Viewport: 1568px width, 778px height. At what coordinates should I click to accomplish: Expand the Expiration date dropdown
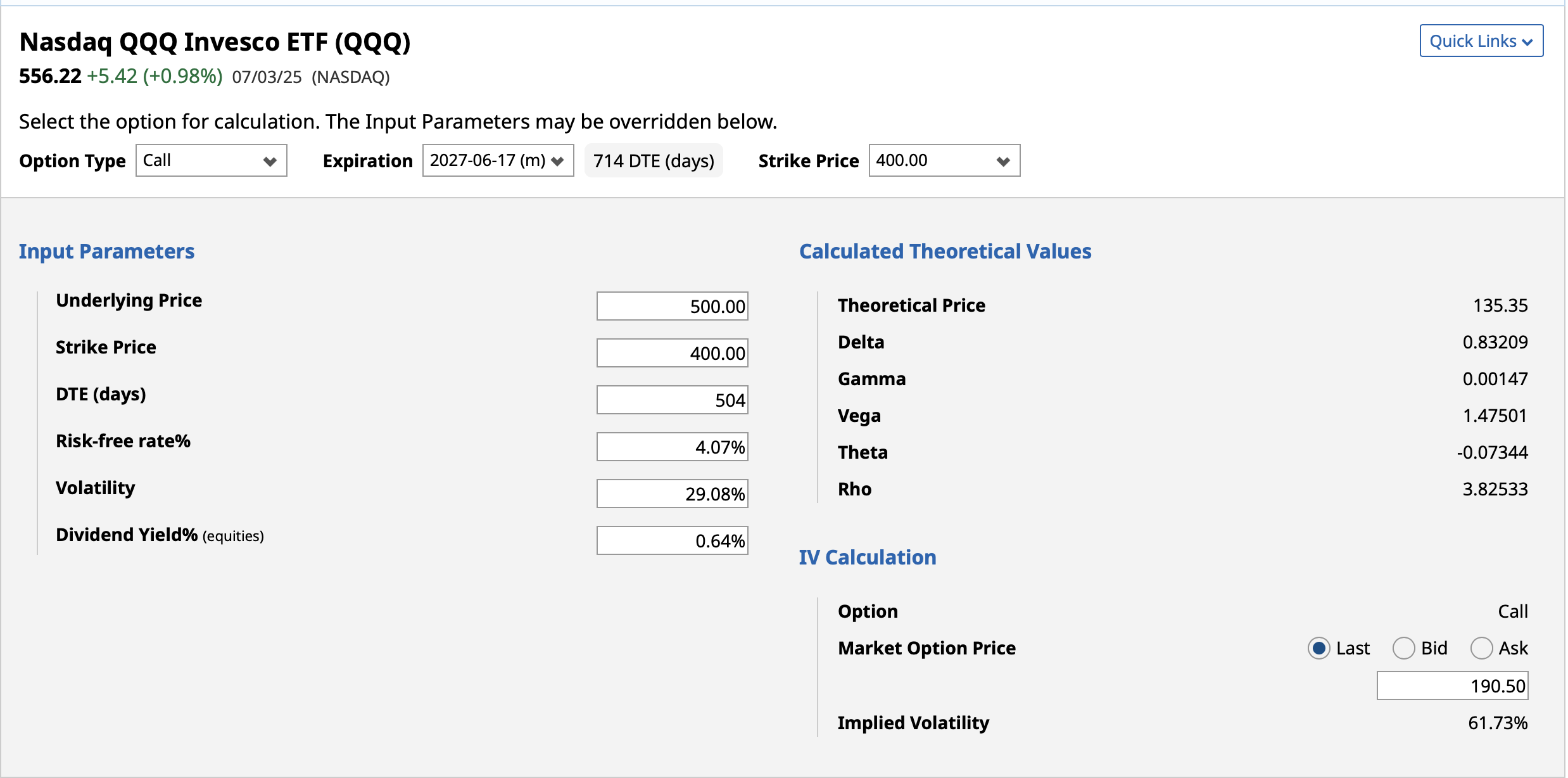(x=497, y=160)
